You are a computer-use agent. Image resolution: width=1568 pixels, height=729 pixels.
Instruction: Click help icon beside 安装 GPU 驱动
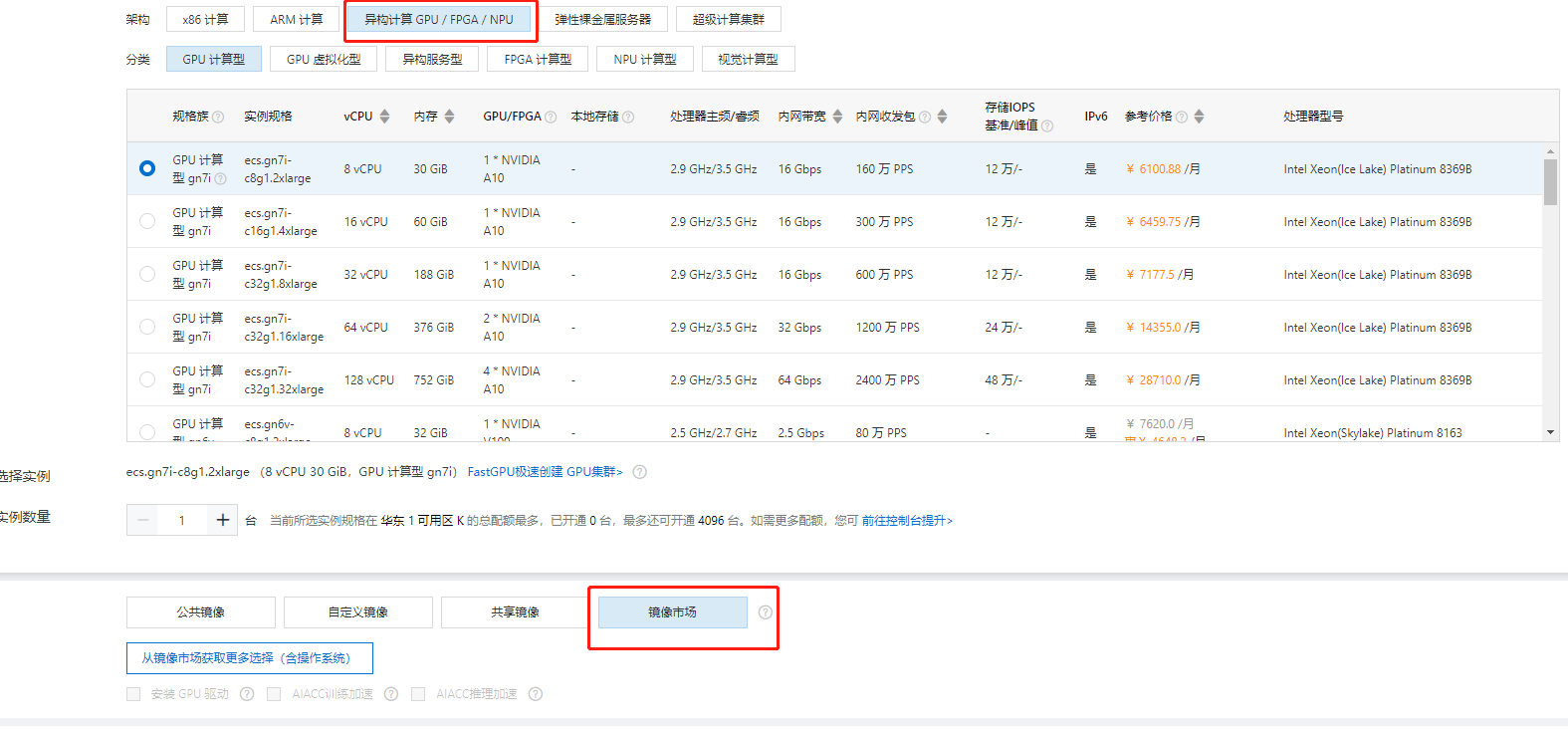click(247, 694)
